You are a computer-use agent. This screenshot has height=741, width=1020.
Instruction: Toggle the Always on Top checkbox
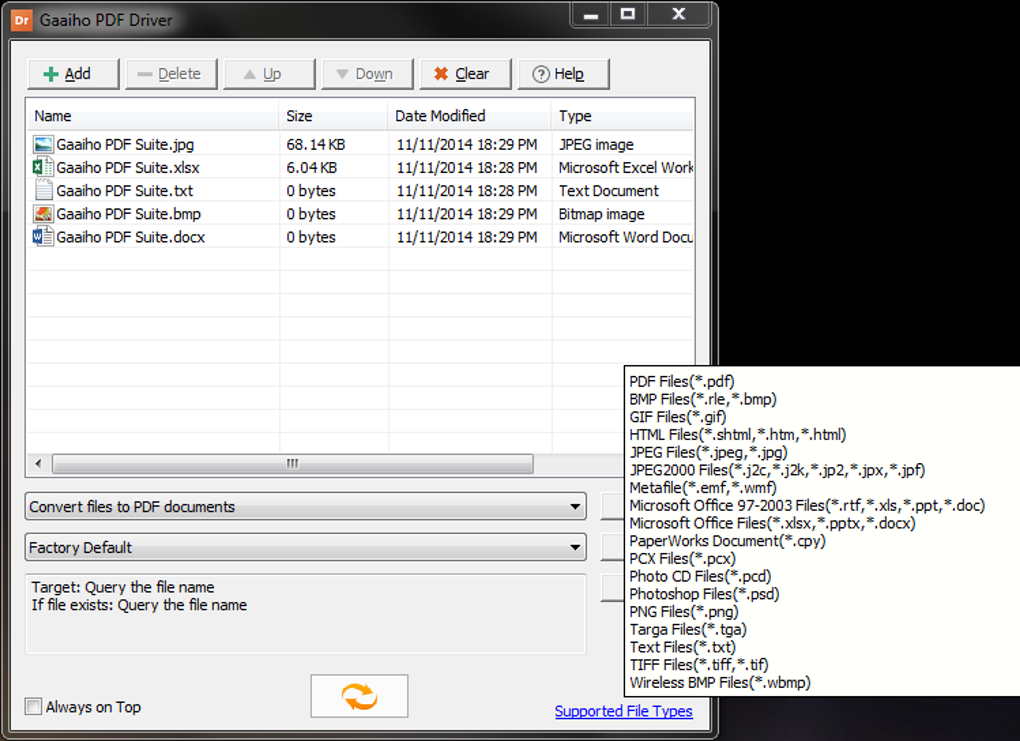(33, 707)
